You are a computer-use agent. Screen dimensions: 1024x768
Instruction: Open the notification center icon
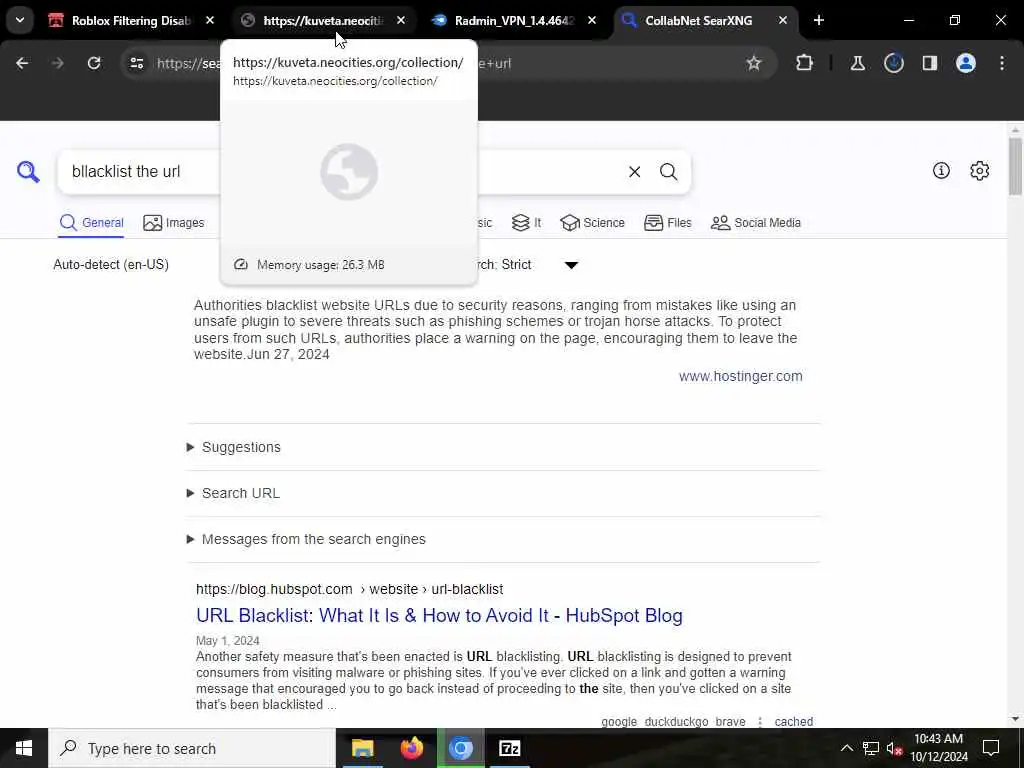tap(991, 748)
